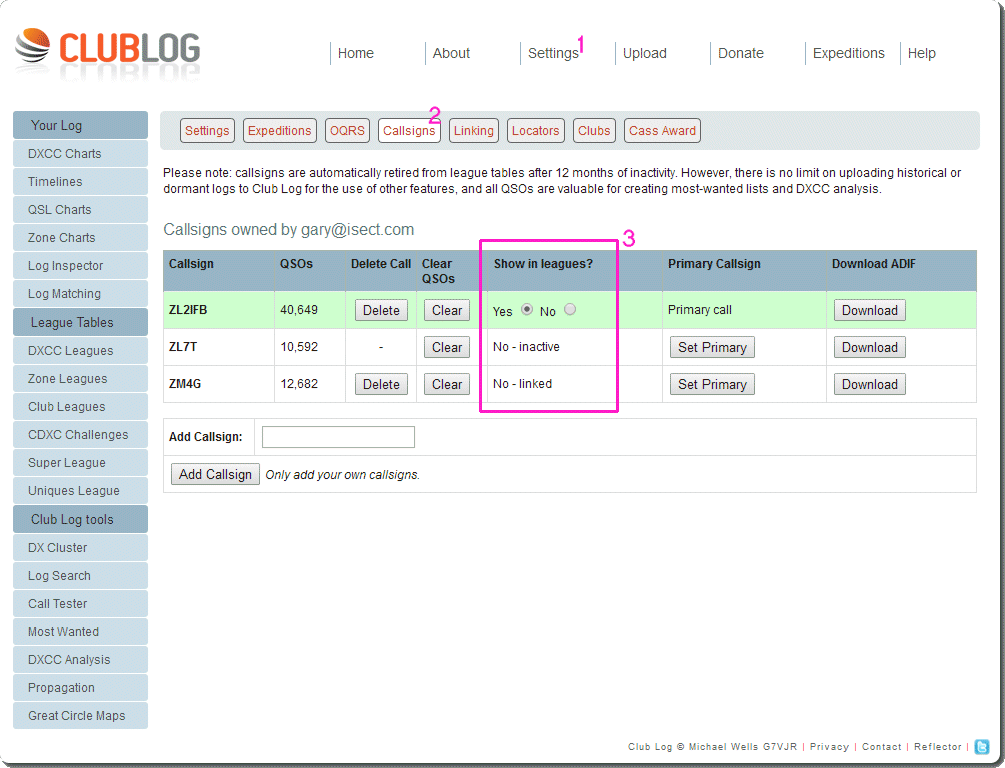The image size is (1005, 768).
Task: Focus the Add Callsign text field
Action: (x=338, y=437)
